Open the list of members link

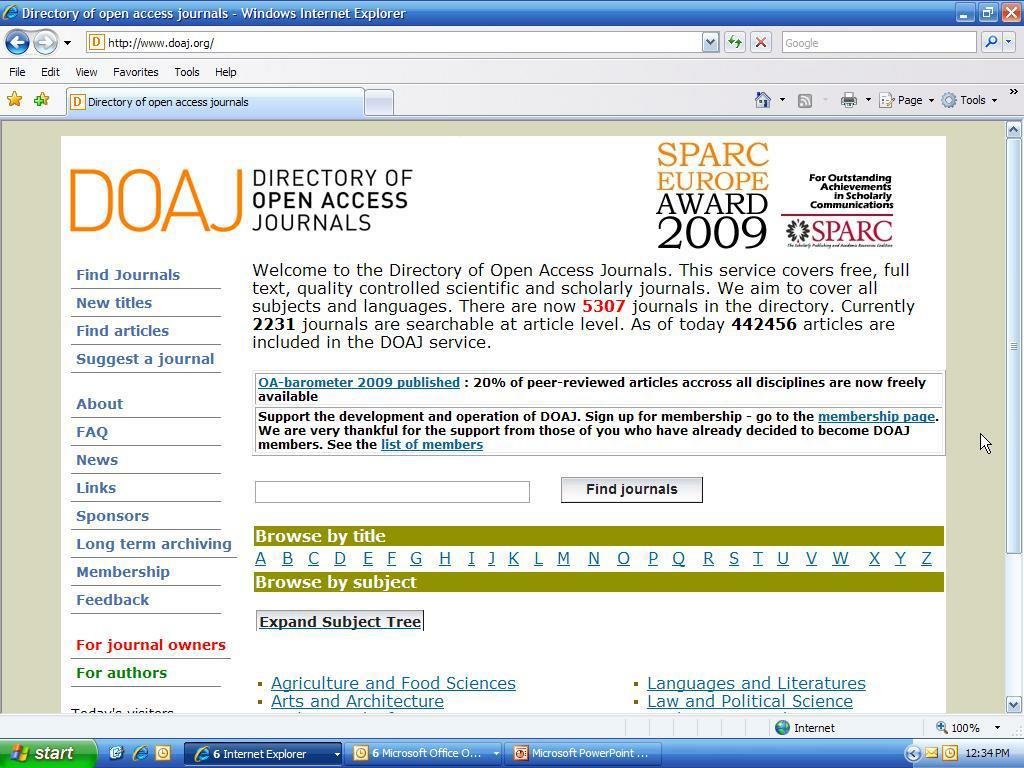(x=432, y=445)
